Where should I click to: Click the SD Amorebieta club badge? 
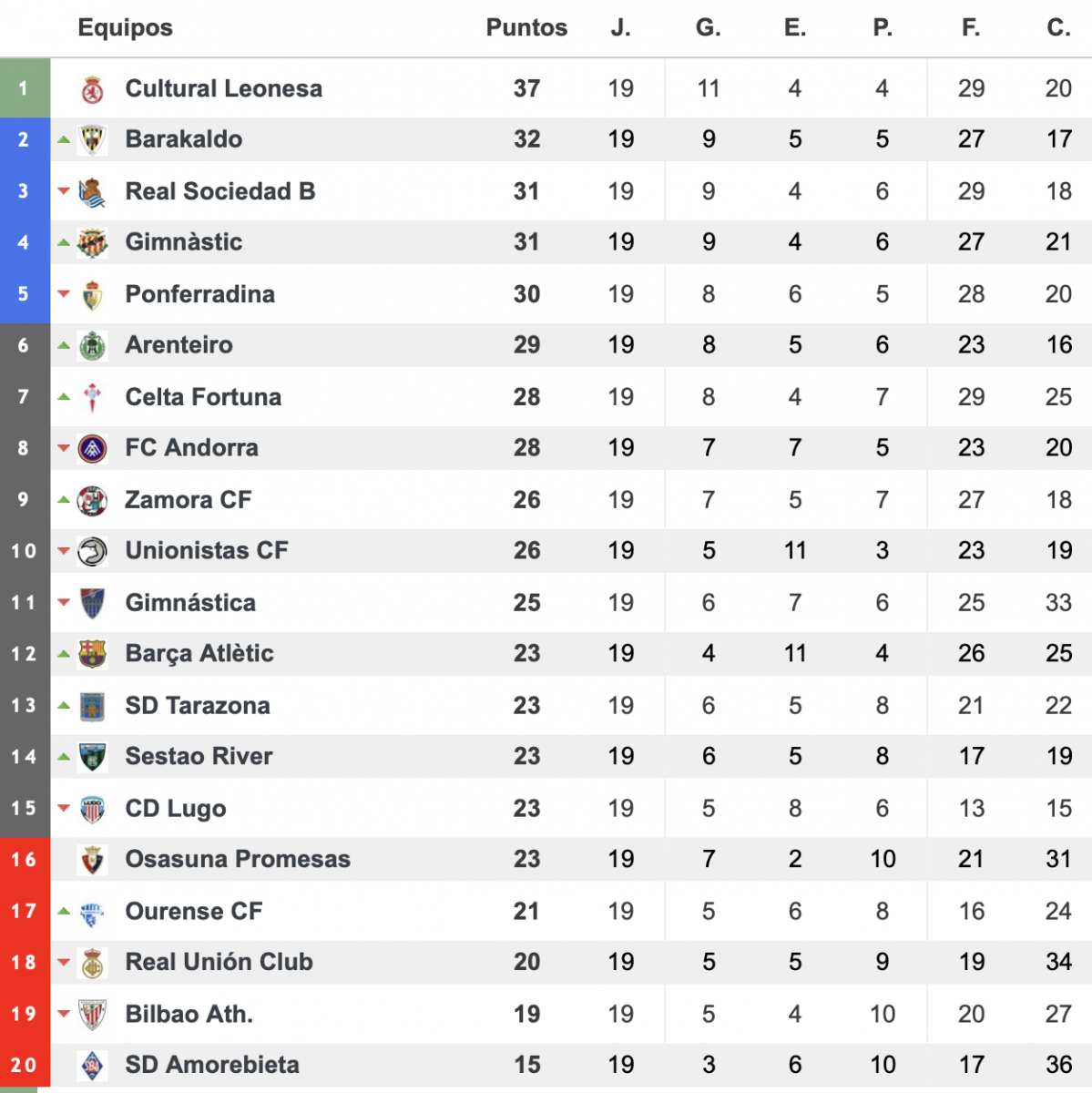click(x=92, y=1066)
